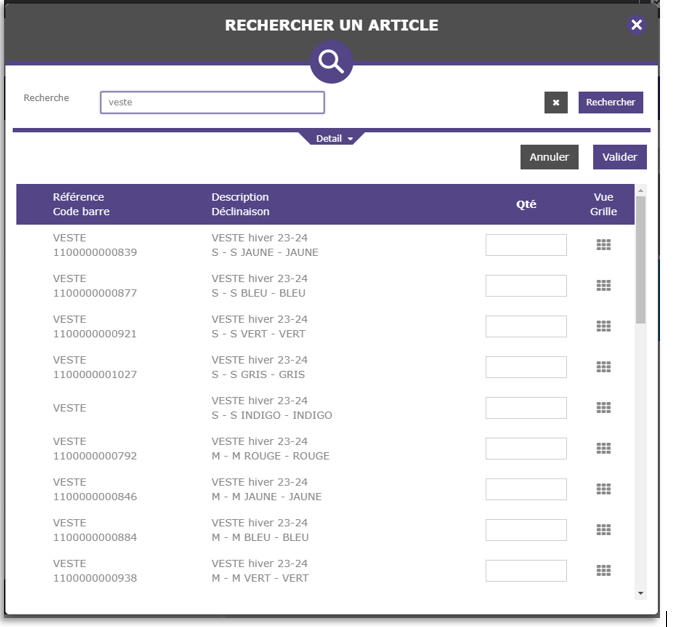Image resolution: width=675 pixels, height=627 pixels.
Task: Click the Qté column header
Action: pos(526,204)
